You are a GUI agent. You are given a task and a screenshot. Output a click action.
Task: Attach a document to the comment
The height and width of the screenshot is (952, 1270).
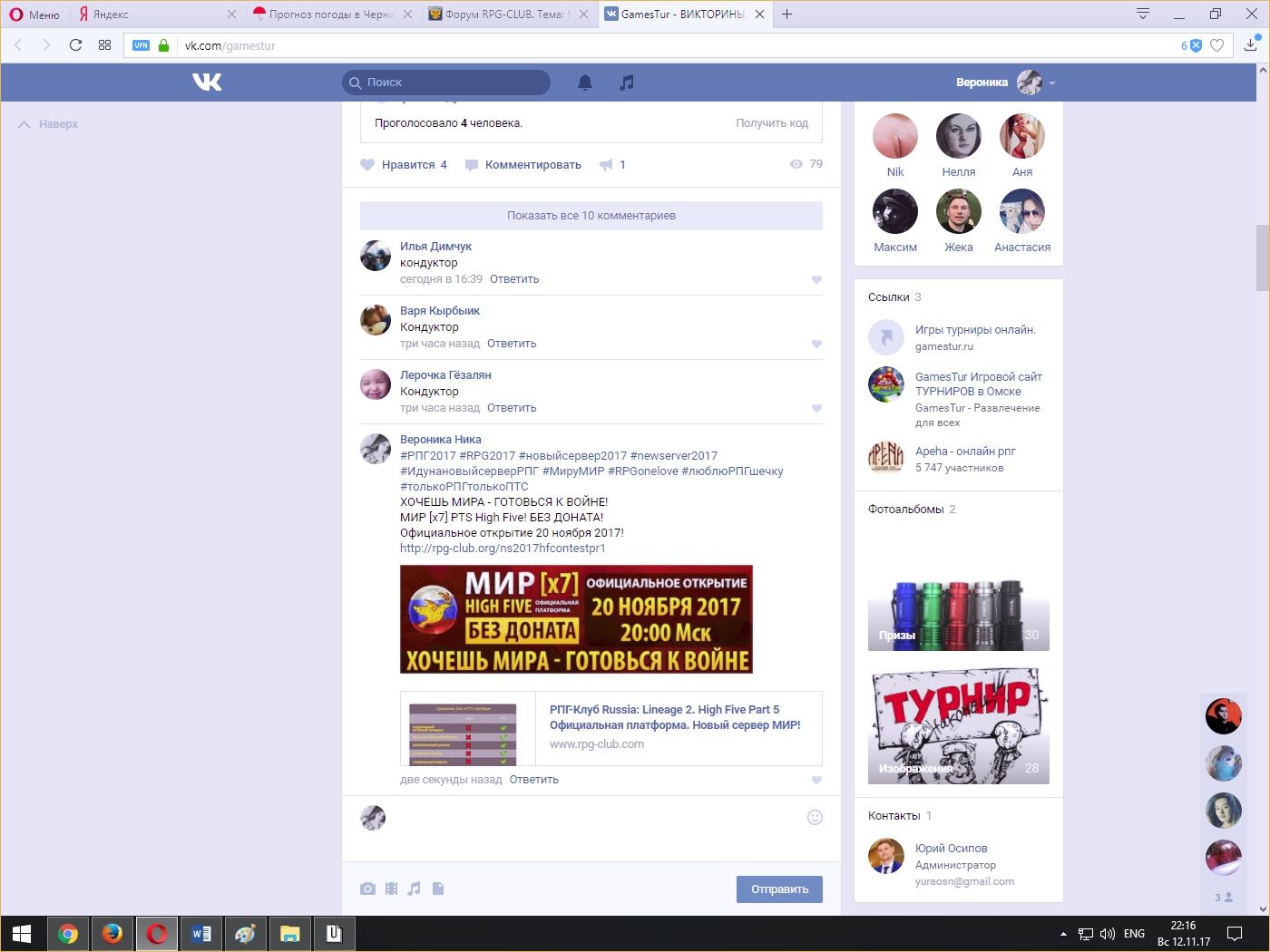[x=438, y=889]
